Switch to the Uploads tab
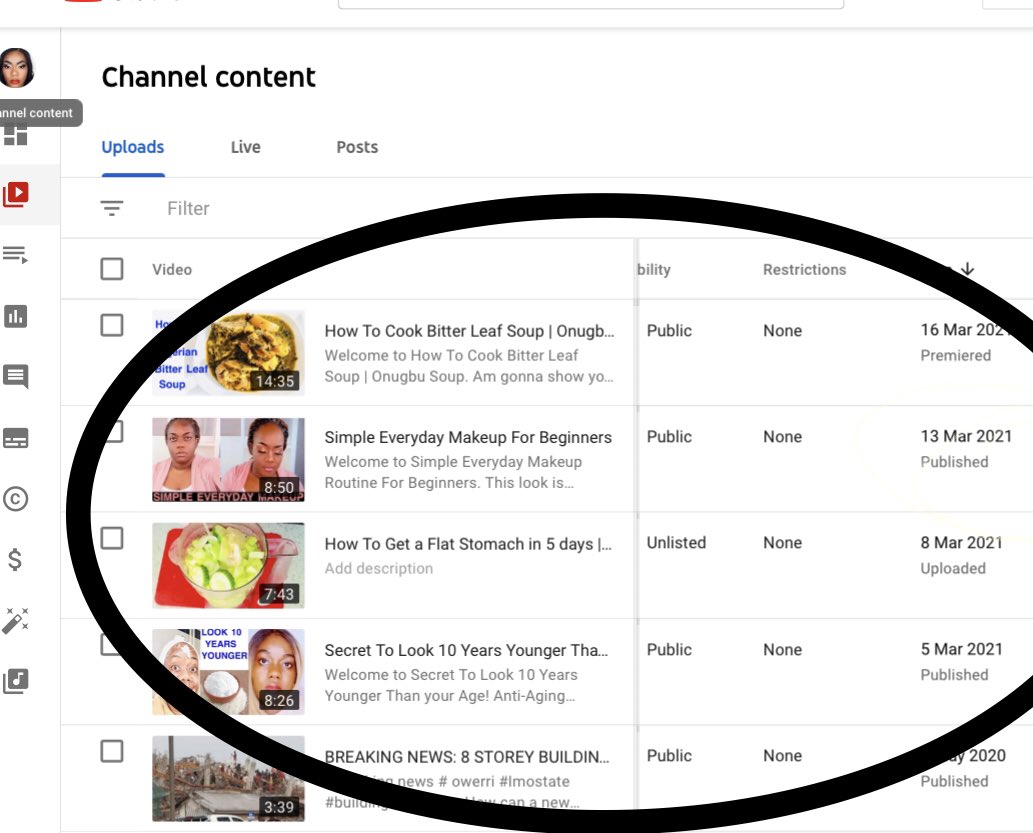This screenshot has height=833, width=1033. [x=132, y=147]
